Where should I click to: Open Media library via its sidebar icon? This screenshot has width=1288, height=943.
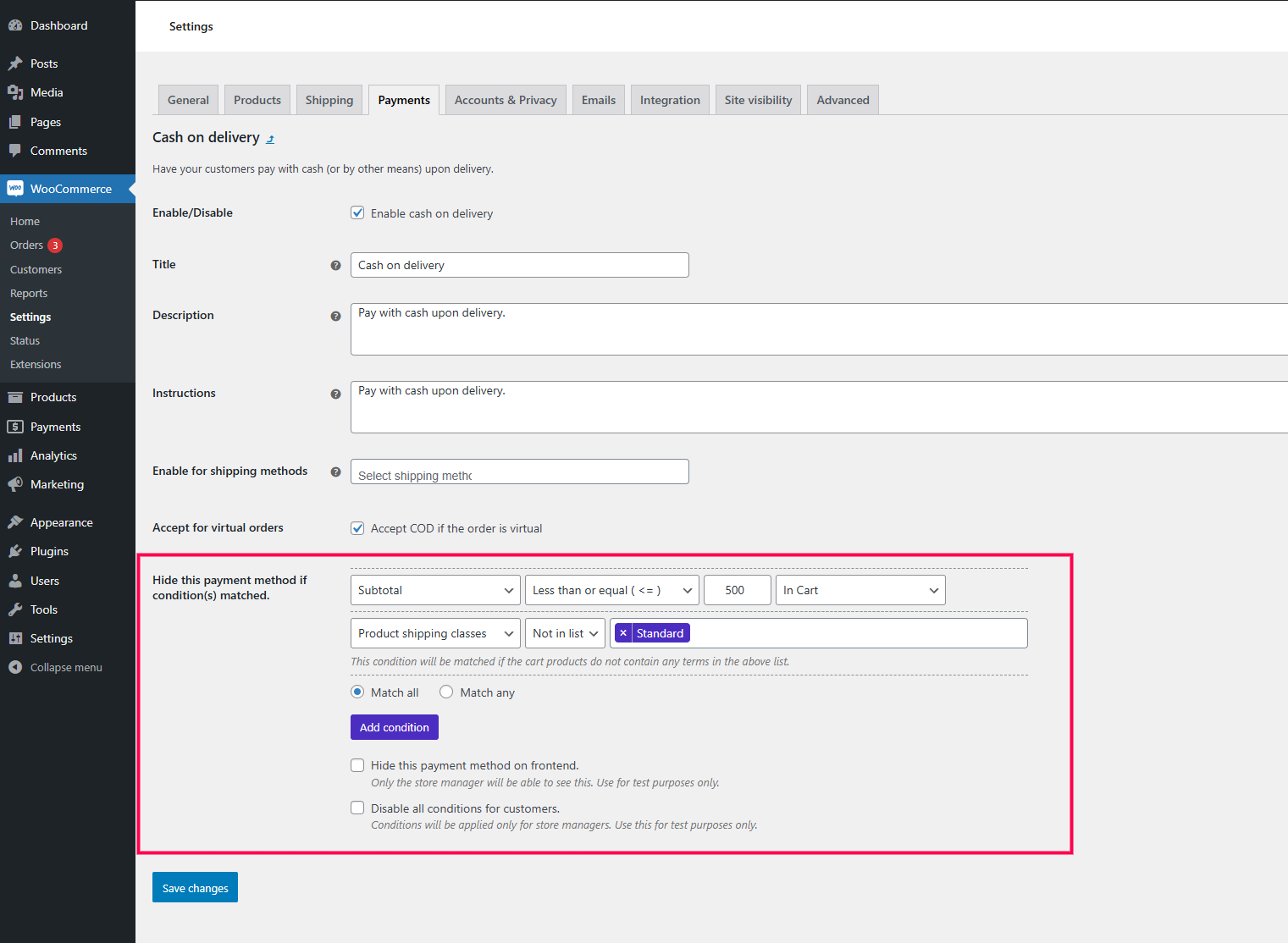(x=15, y=92)
